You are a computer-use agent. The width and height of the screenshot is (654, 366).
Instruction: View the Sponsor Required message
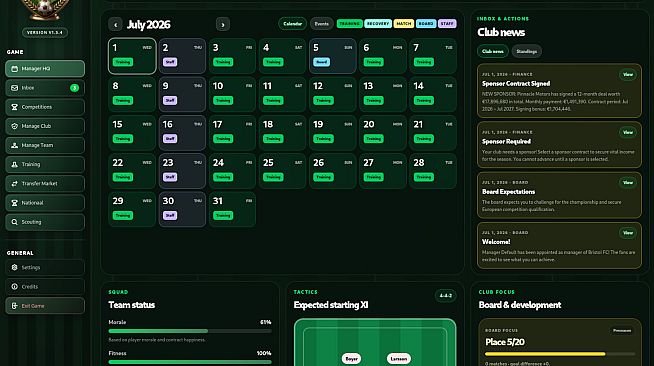[x=628, y=133]
